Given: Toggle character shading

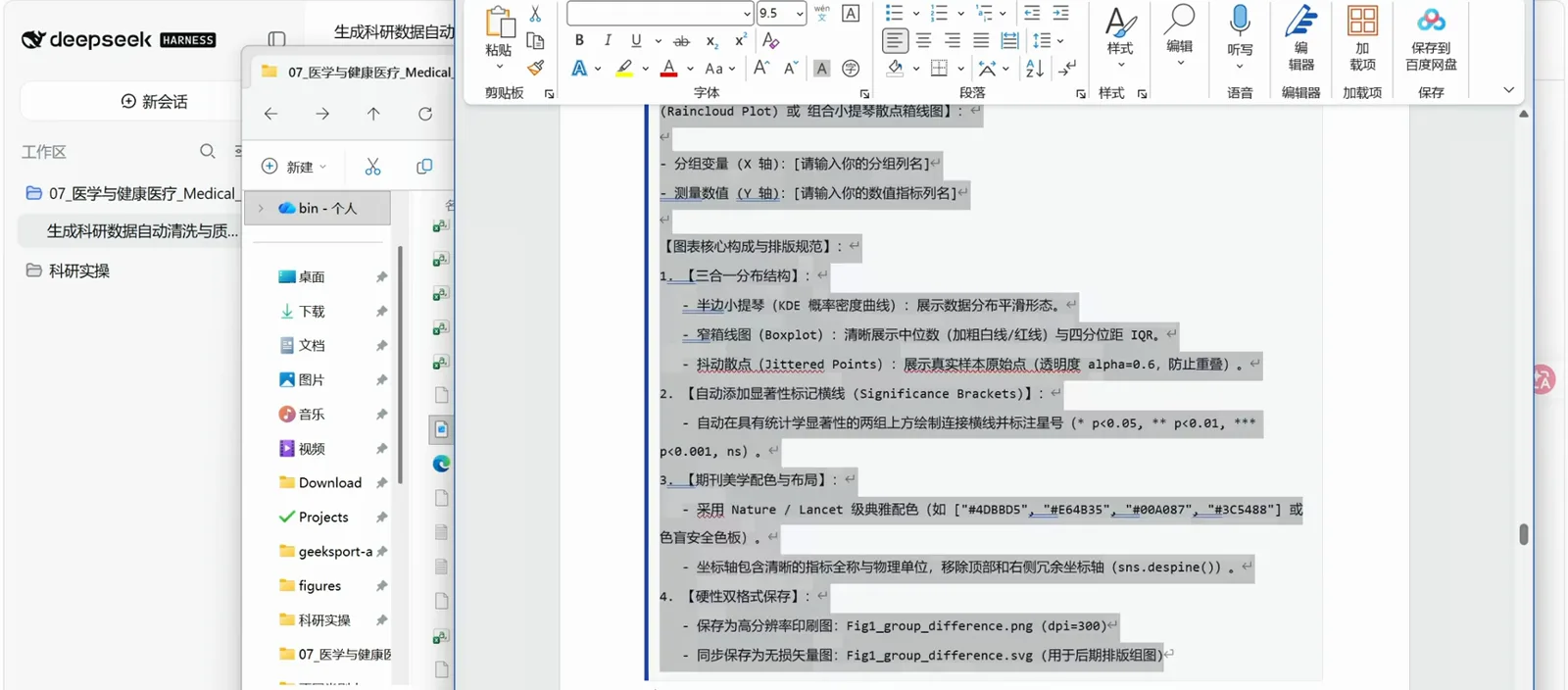Looking at the screenshot, I should click(822, 69).
